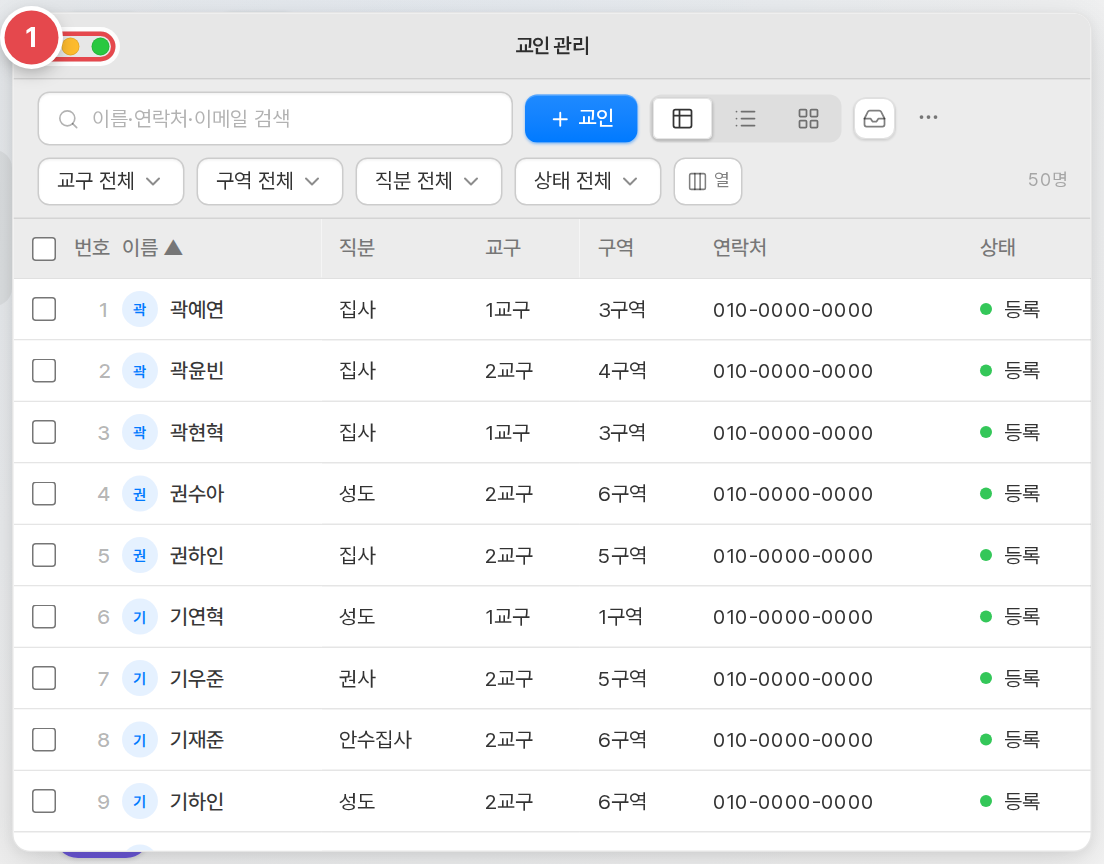
Task: Click the green zoom window button
Action: click(x=101, y=46)
